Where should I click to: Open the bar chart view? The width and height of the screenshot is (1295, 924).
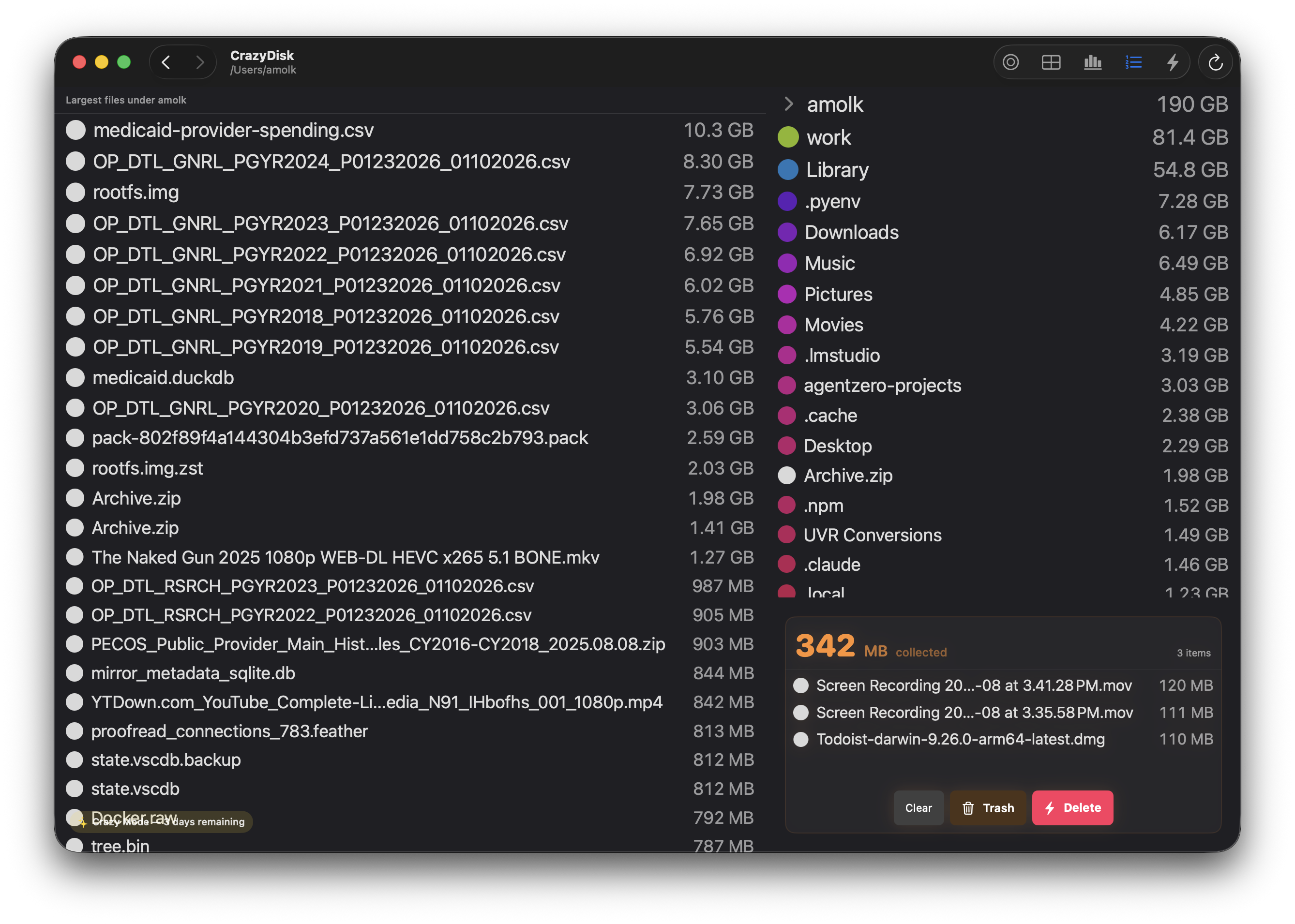pos(1092,62)
